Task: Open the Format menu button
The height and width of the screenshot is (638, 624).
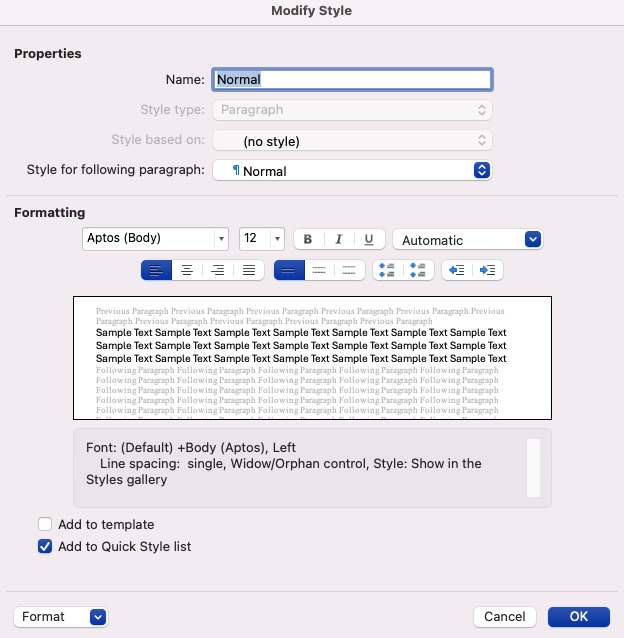Action: point(60,617)
